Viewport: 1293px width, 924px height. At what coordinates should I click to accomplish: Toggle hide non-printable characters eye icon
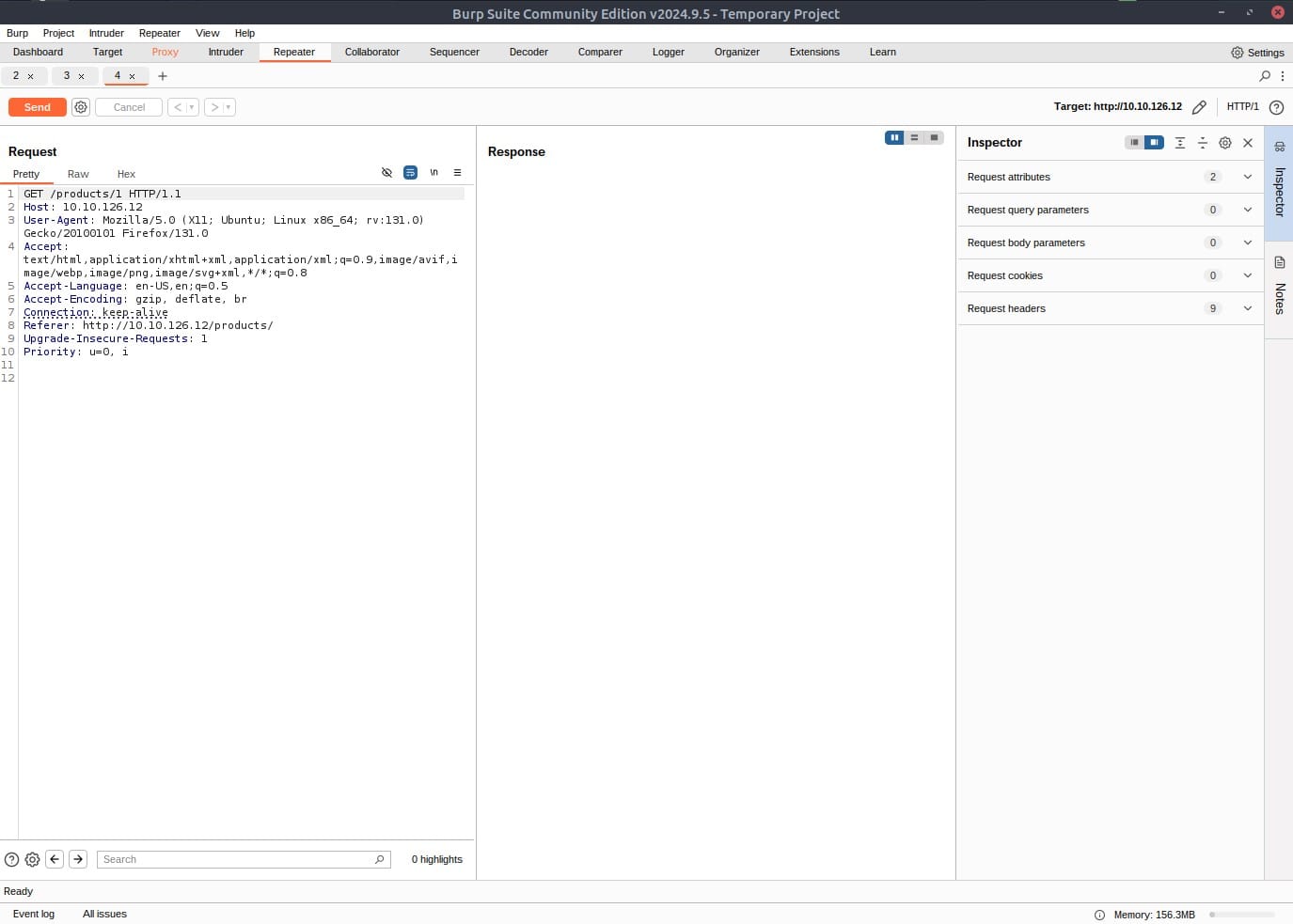pos(386,173)
